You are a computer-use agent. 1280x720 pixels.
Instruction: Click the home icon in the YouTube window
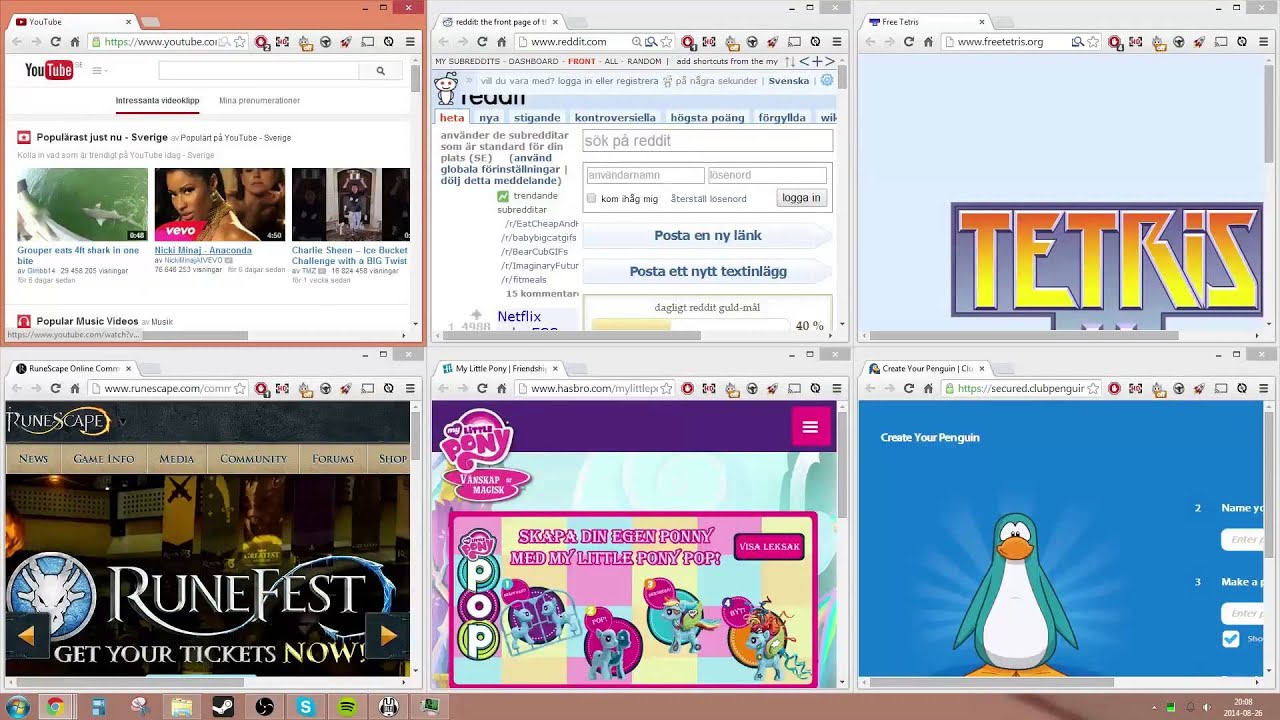click(x=75, y=42)
